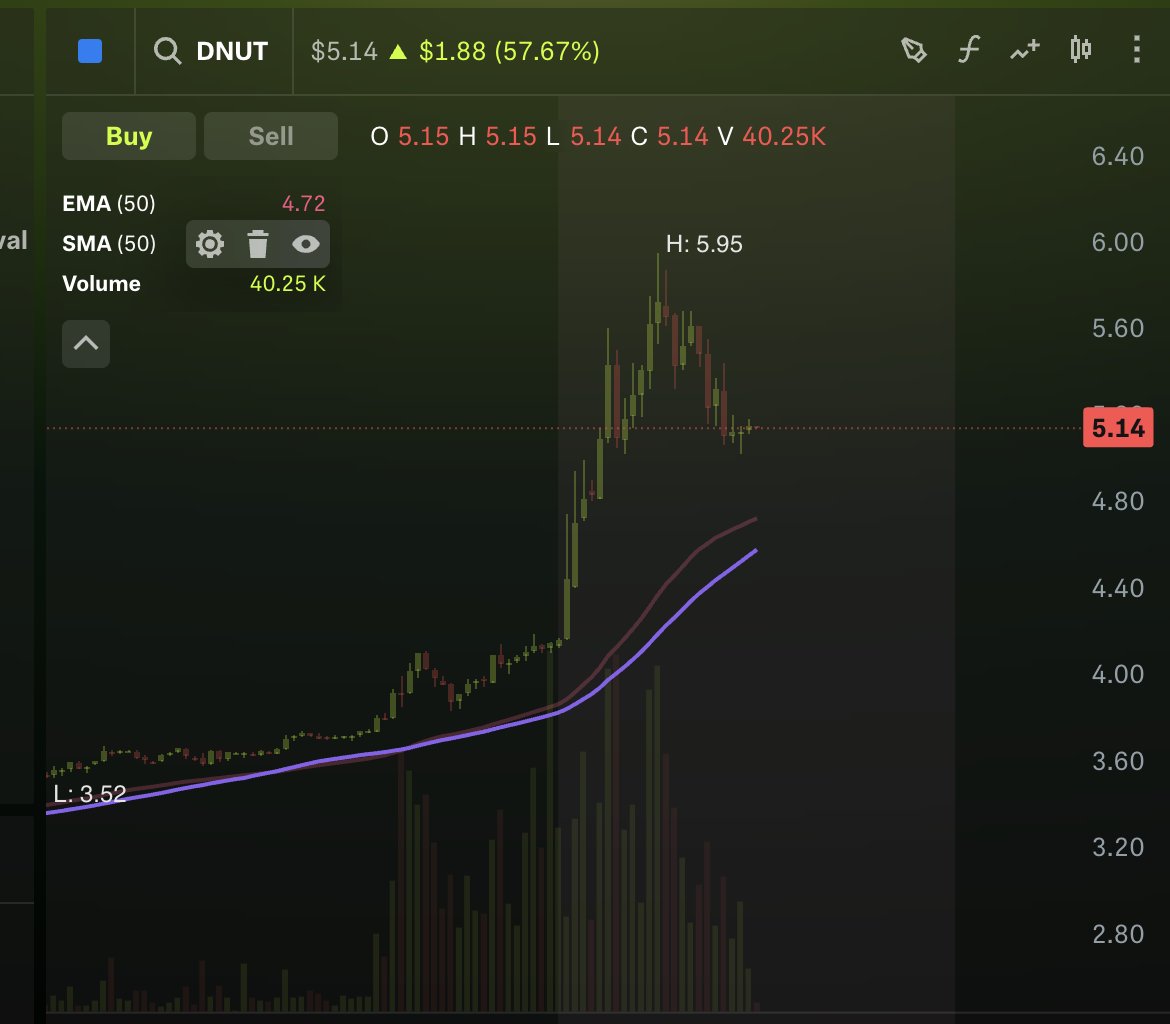The height and width of the screenshot is (1024, 1170).
Task: Click the 5.60 price axis label
Action: pos(1118,328)
